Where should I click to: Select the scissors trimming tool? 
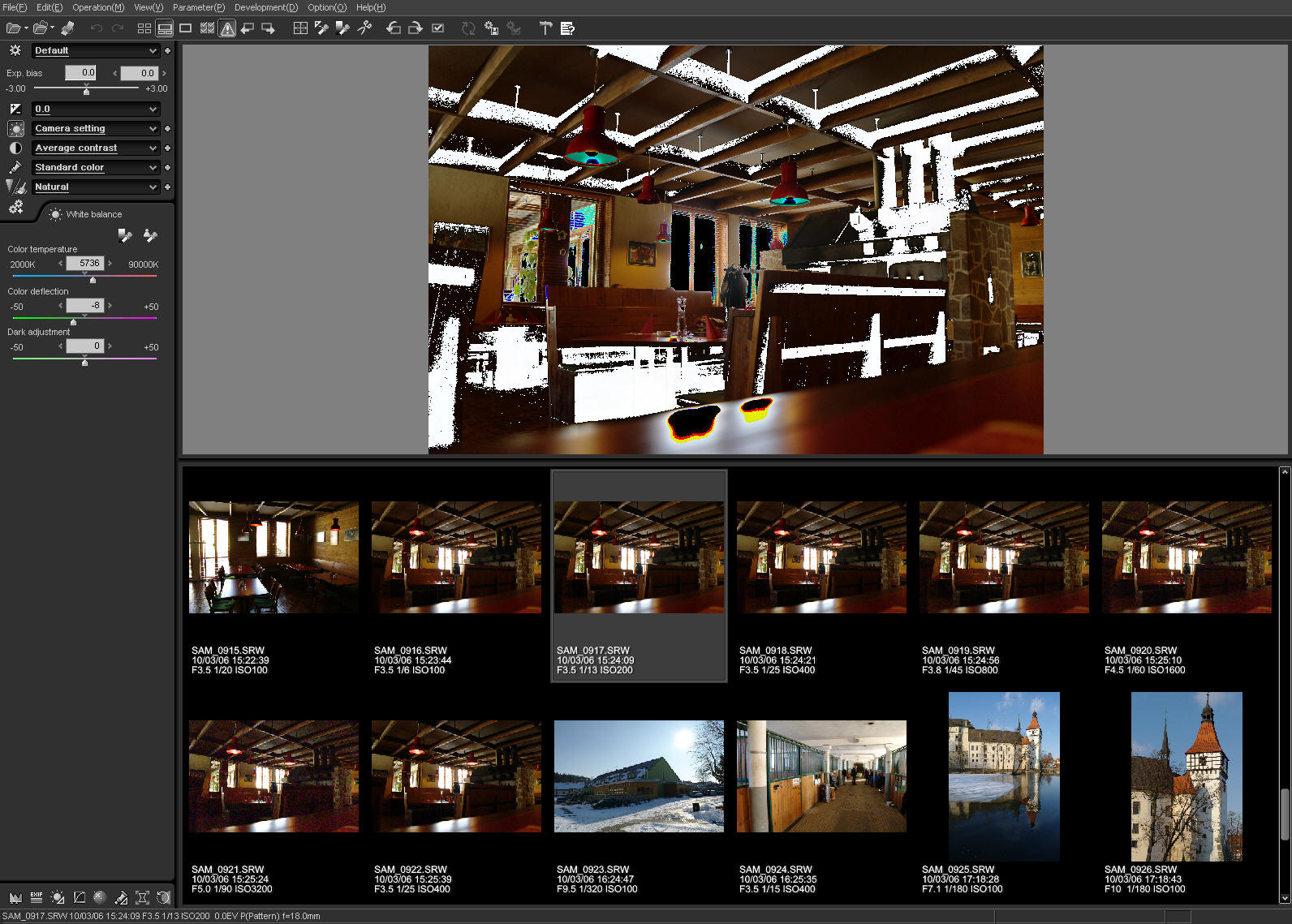click(364, 28)
